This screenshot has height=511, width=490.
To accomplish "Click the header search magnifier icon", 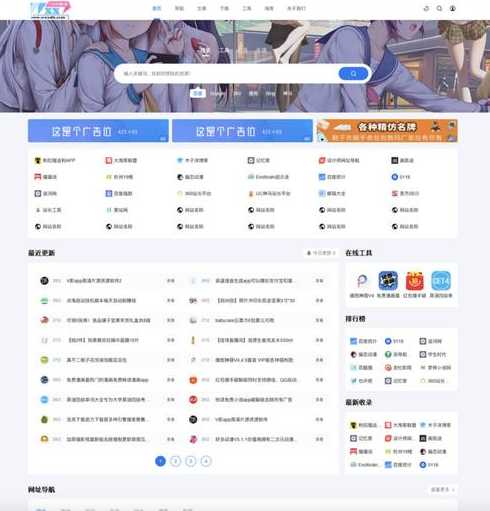I will click(x=439, y=8).
